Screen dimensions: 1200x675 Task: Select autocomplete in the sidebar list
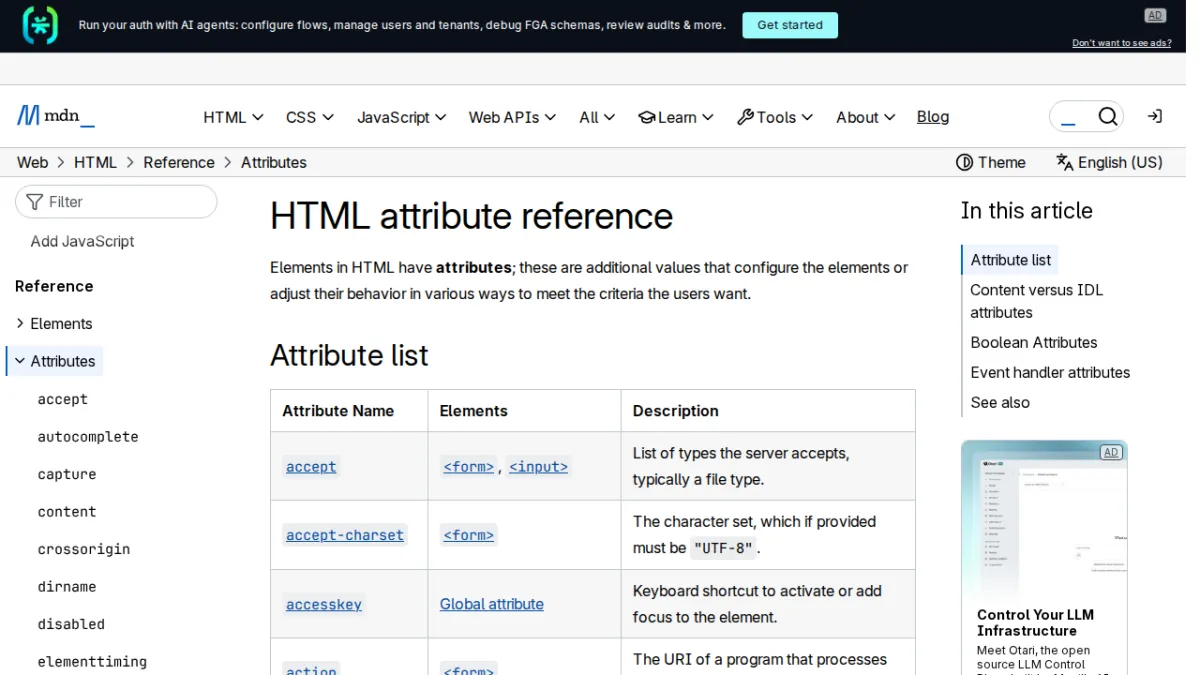pos(88,437)
